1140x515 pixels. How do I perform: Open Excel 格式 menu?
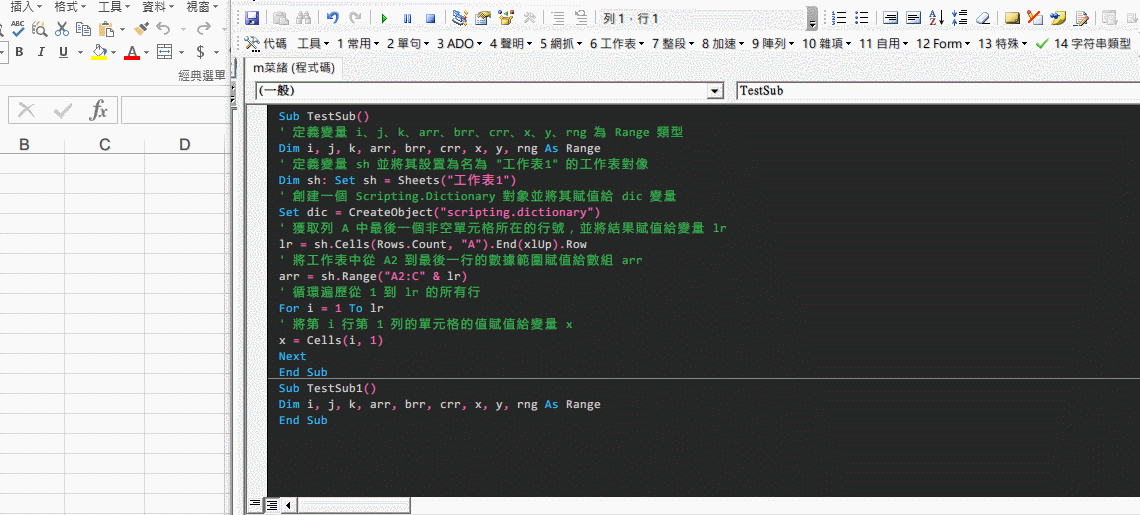70,7
